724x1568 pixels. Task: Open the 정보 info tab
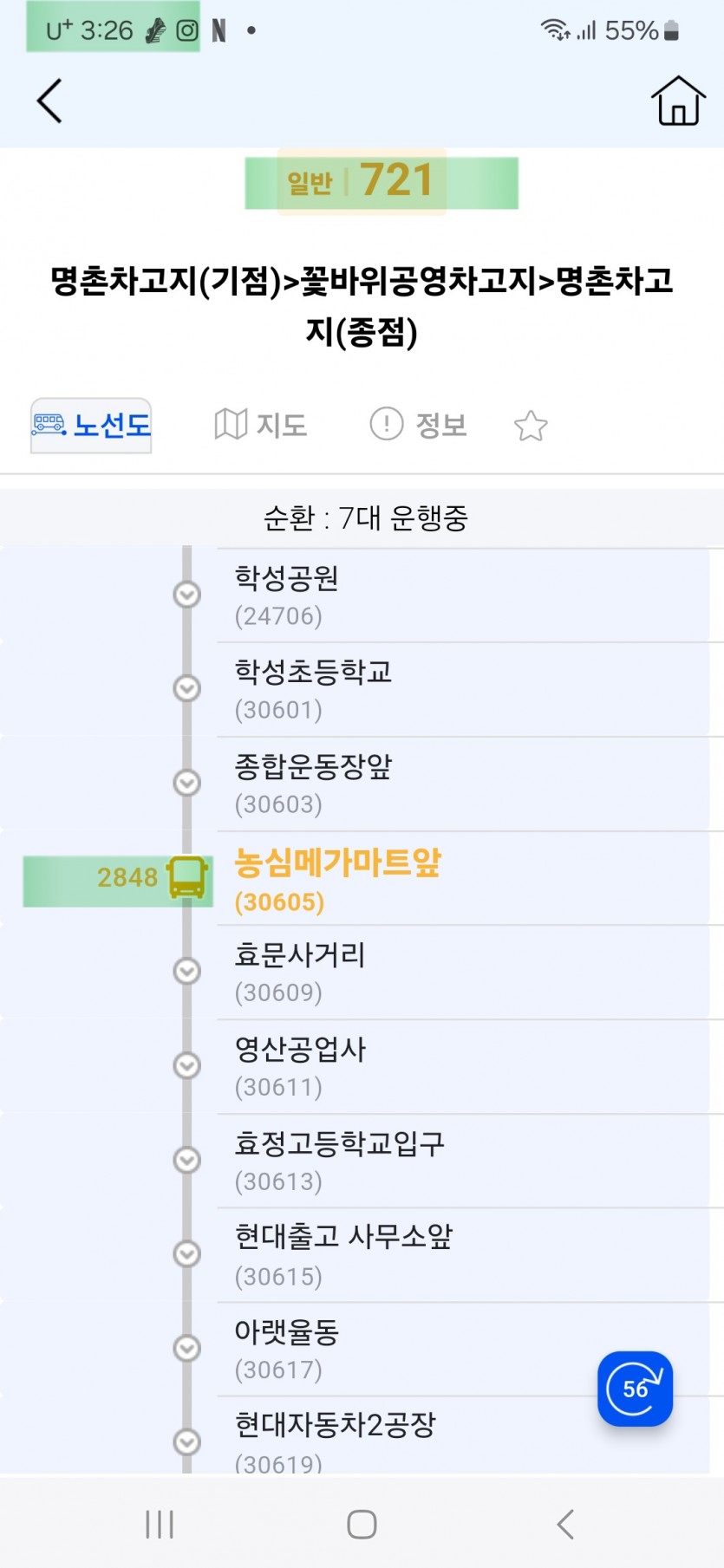pyautogui.click(x=419, y=425)
